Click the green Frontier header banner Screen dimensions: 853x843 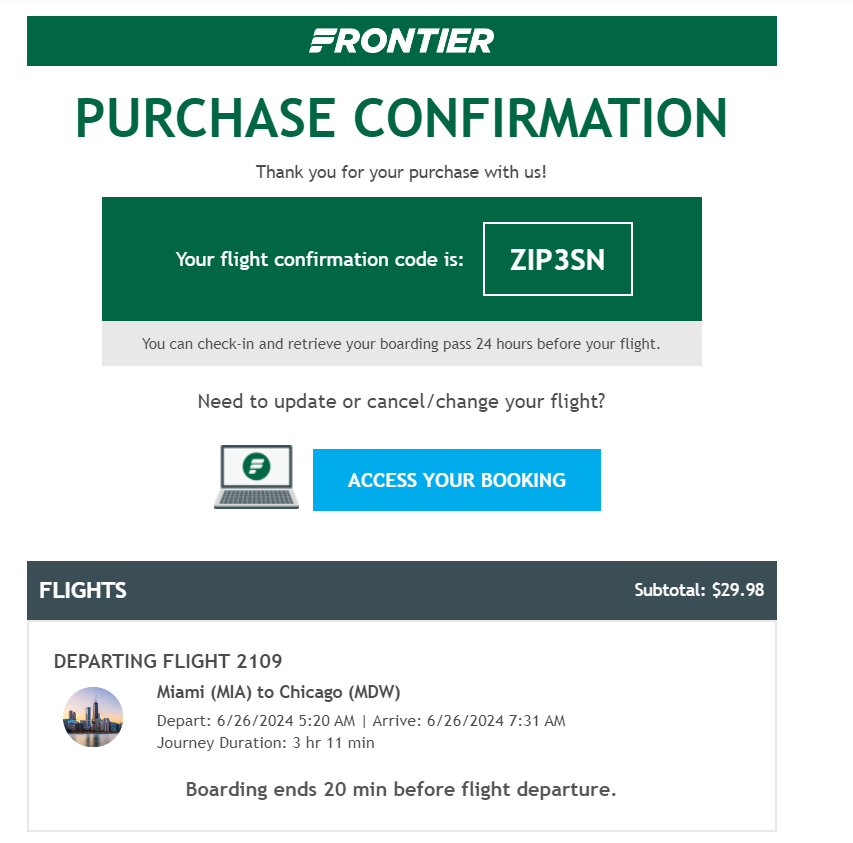pyautogui.click(x=401, y=41)
